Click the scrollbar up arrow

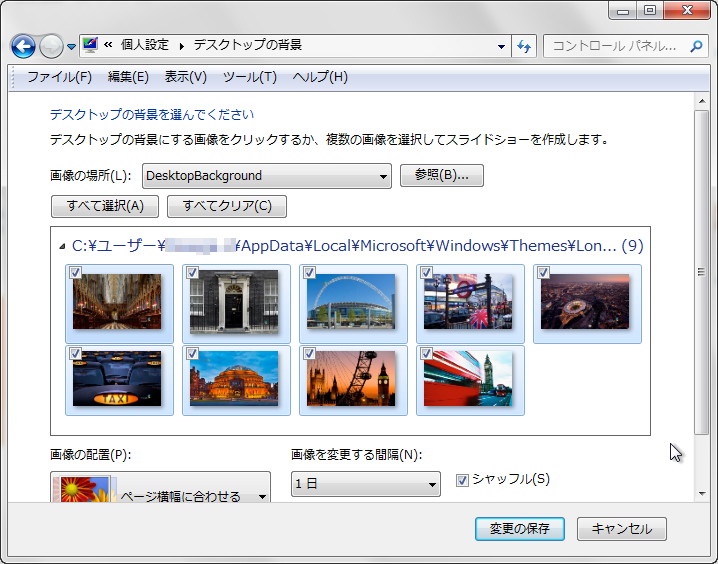coord(702,100)
